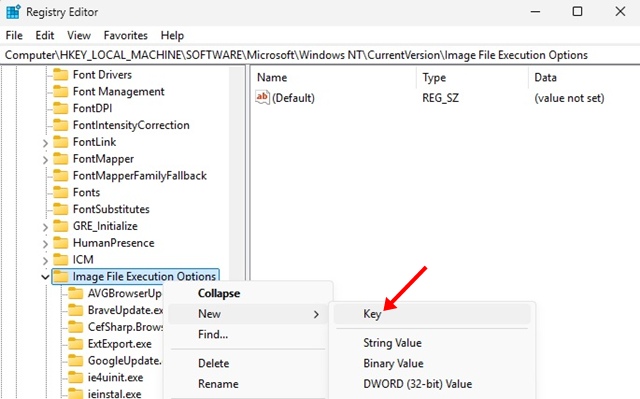
Task: Click Delete in the context menu
Action: 213,363
